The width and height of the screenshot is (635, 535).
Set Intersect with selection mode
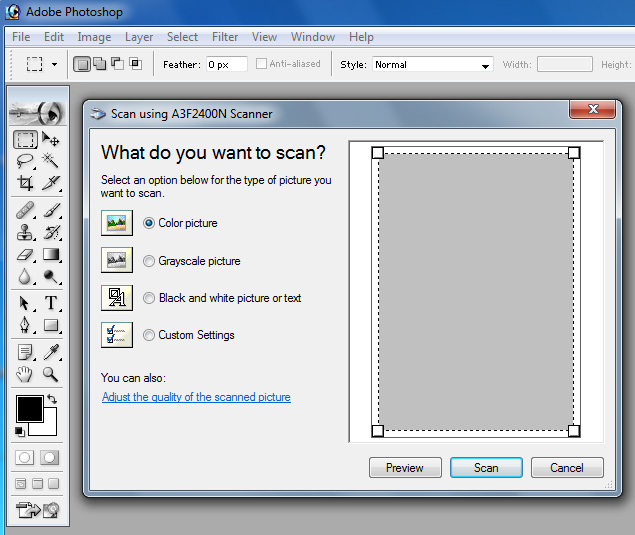135,64
